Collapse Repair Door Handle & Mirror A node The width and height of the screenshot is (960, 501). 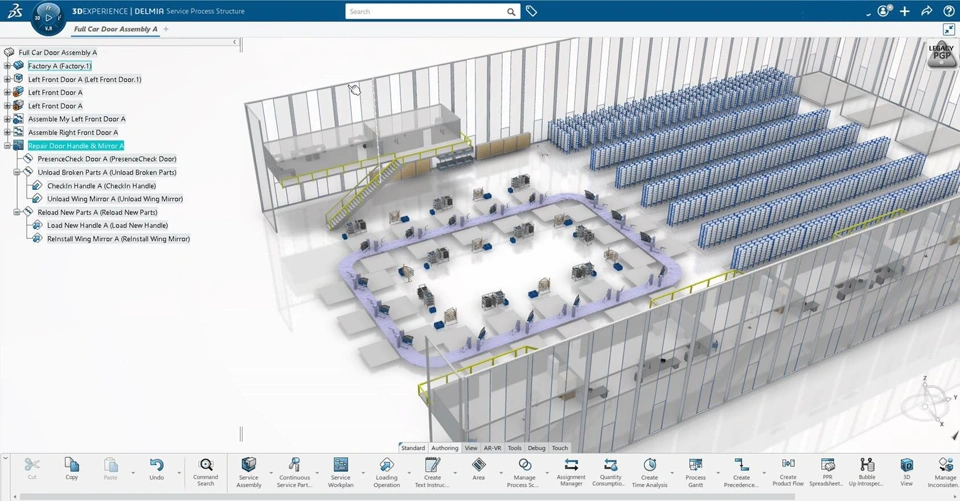(7, 146)
